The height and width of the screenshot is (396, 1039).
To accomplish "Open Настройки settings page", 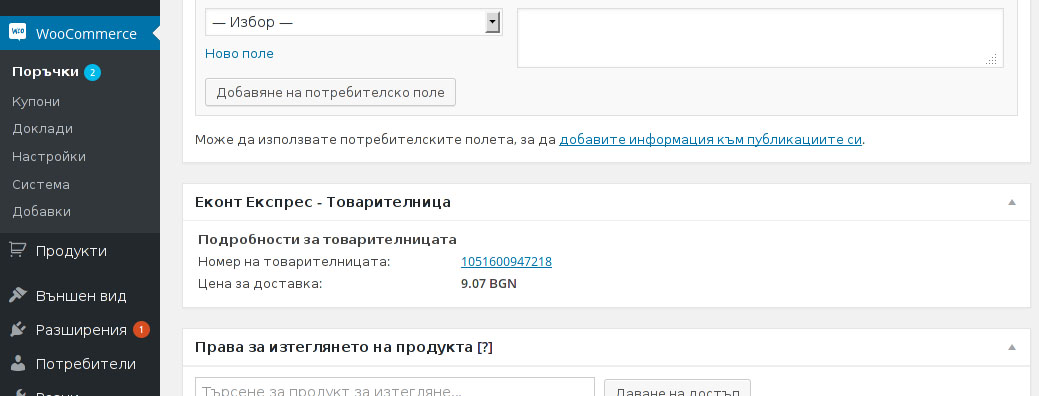I will 48,156.
